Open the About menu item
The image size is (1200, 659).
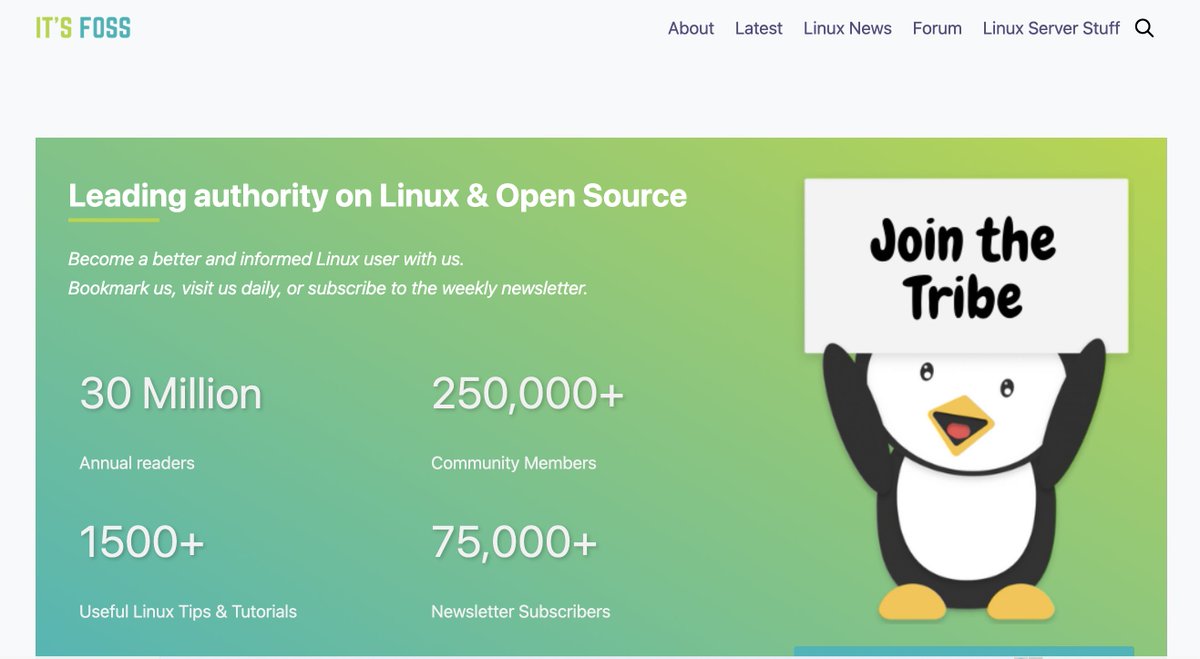pyautogui.click(x=691, y=28)
